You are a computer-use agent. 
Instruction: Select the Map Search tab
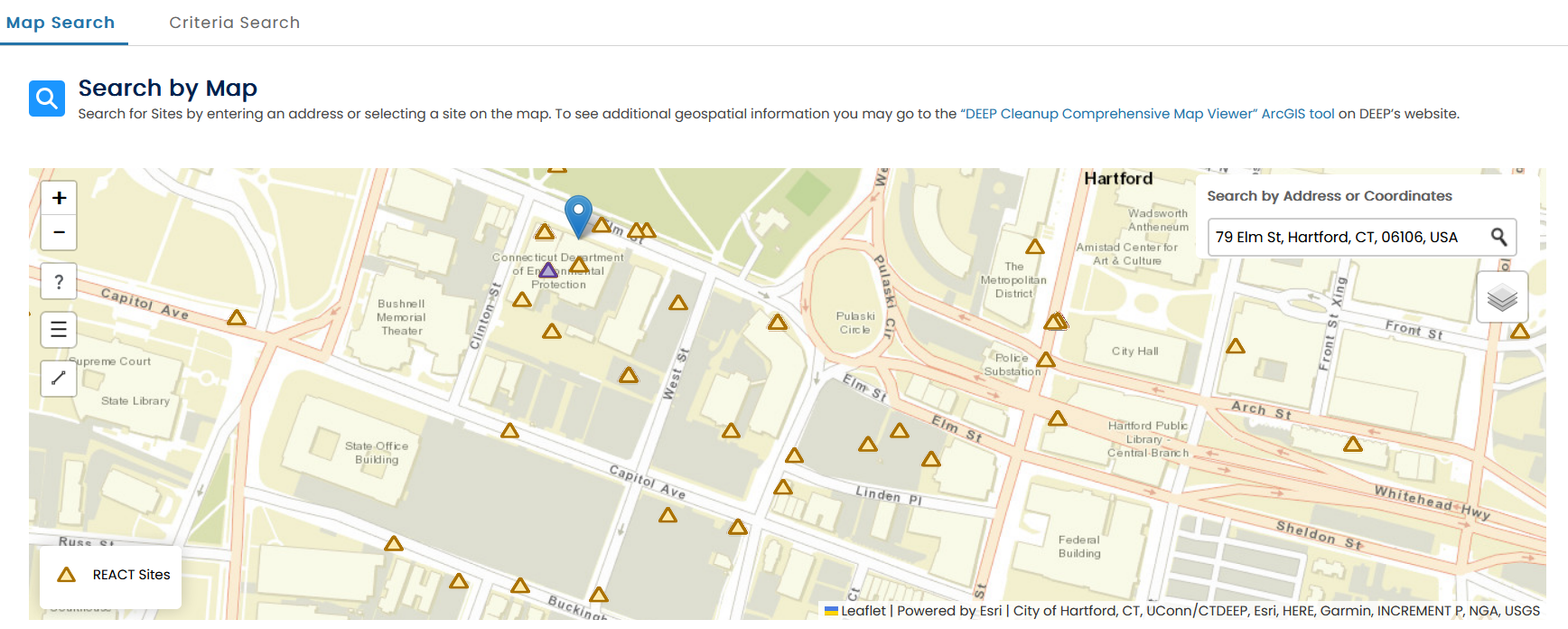click(63, 22)
